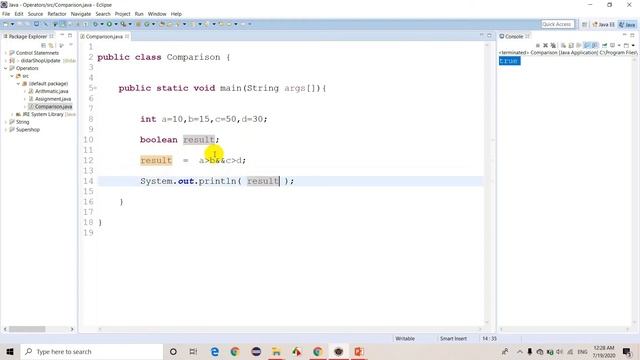Select the Comparison.java editor tab
Viewport: 640px width, 360px height.
coord(104,36)
